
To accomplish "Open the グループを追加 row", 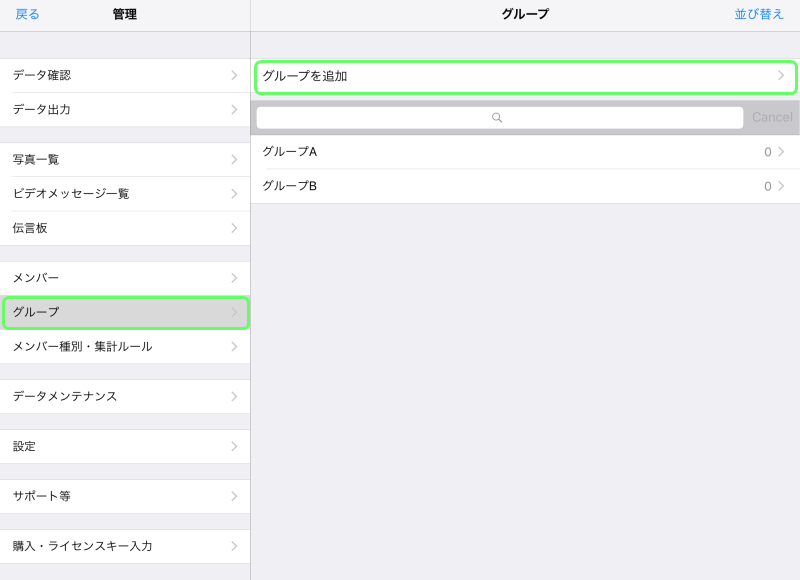I will [x=526, y=76].
